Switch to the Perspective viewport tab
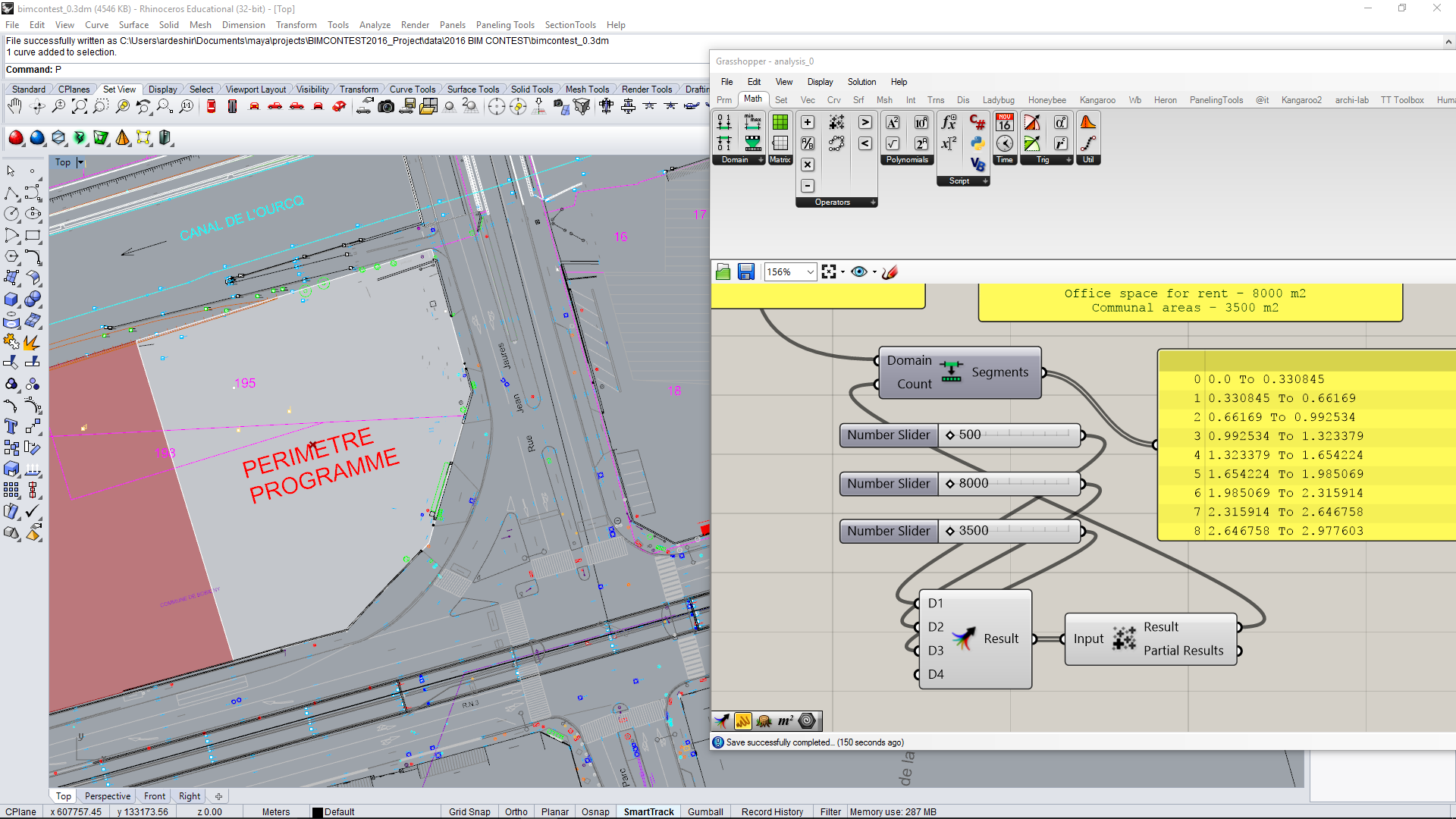Screen dimensions: 1456x819 (x=107, y=796)
